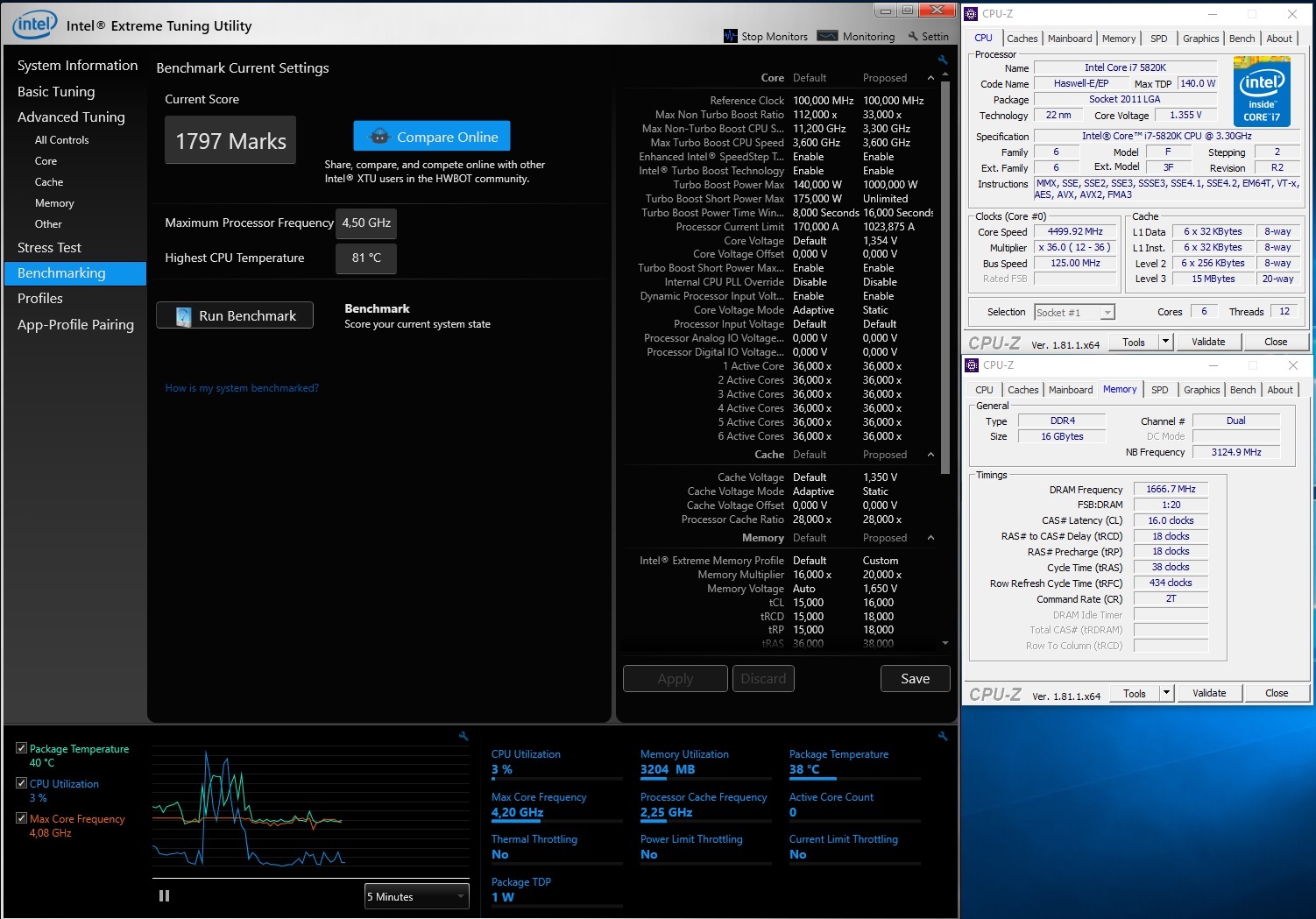Switch to SPD tab in lower CPU-Z
The height and width of the screenshot is (919, 1316).
(1160, 390)
